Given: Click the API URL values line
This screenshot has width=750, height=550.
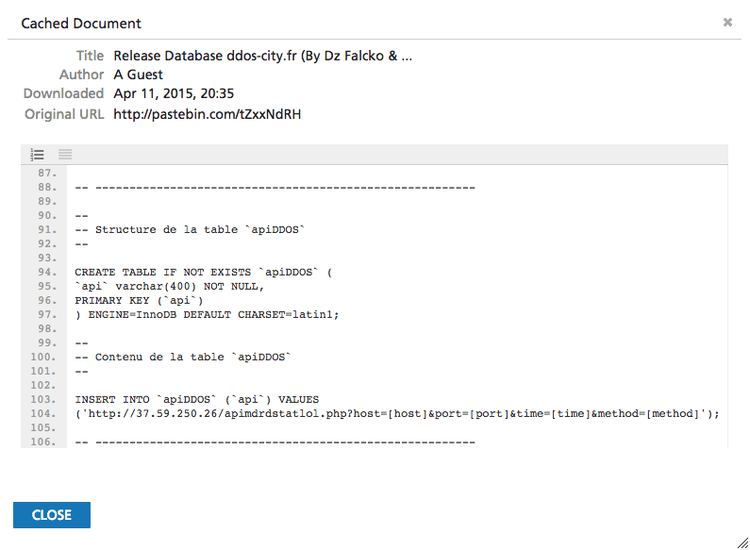Looking at the screenshot, I should (x=397, y=413).
